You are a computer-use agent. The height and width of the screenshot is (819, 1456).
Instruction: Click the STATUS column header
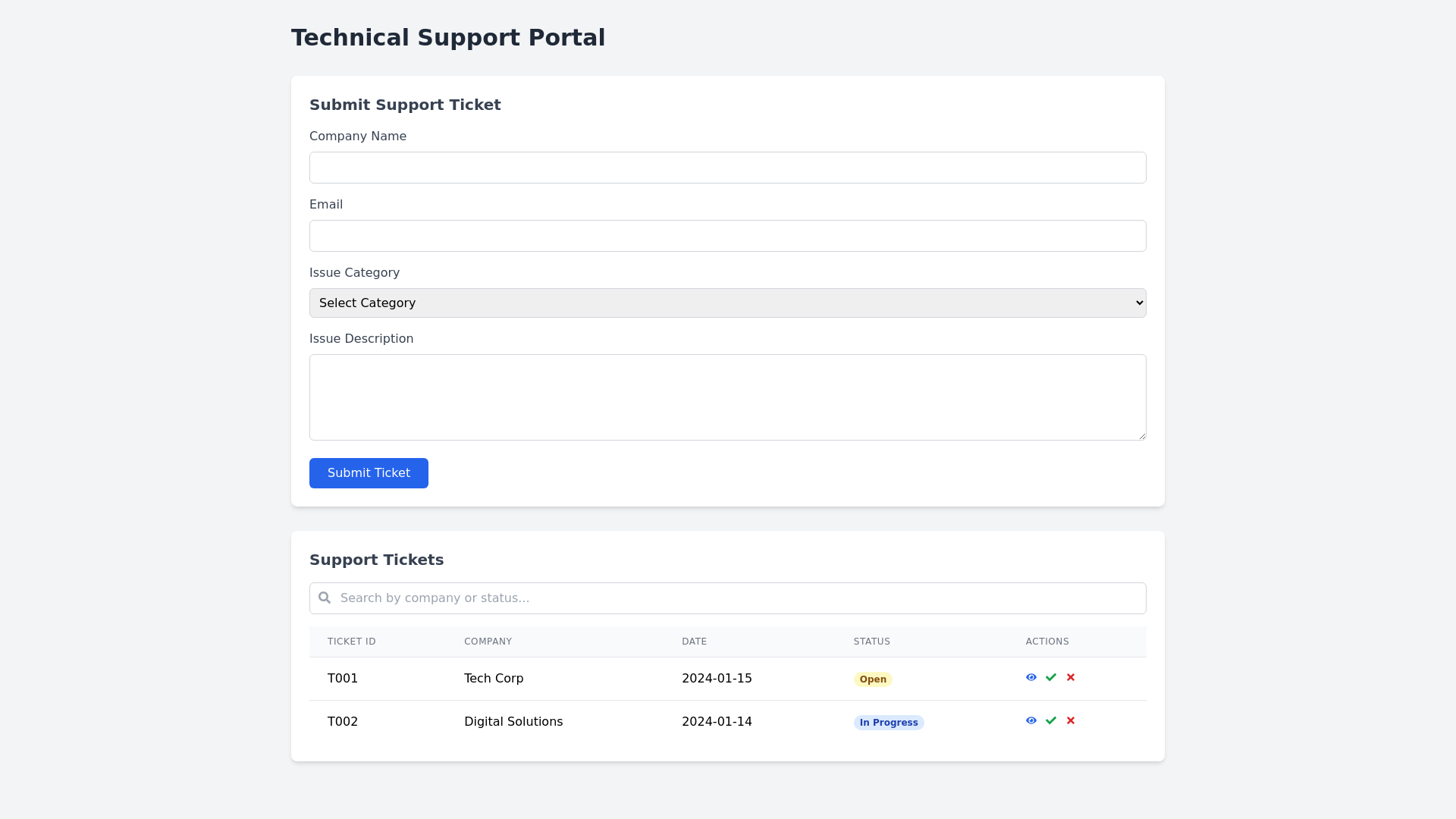tap(872, 642)
